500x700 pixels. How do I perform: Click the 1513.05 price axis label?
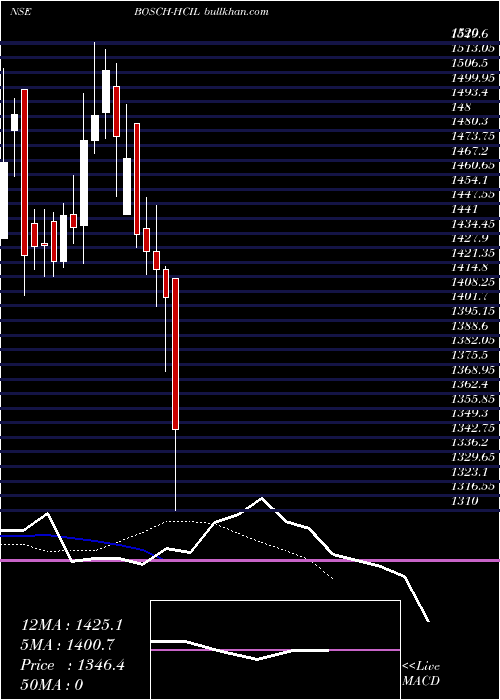pyautogui.click(x=473, y=49)
